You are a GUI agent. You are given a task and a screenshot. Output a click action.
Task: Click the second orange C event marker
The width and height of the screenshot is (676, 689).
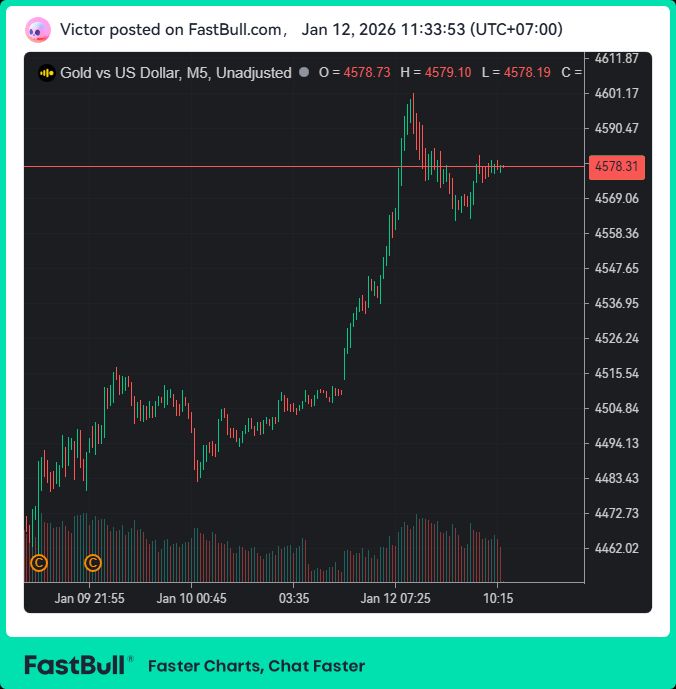point(93,563)
